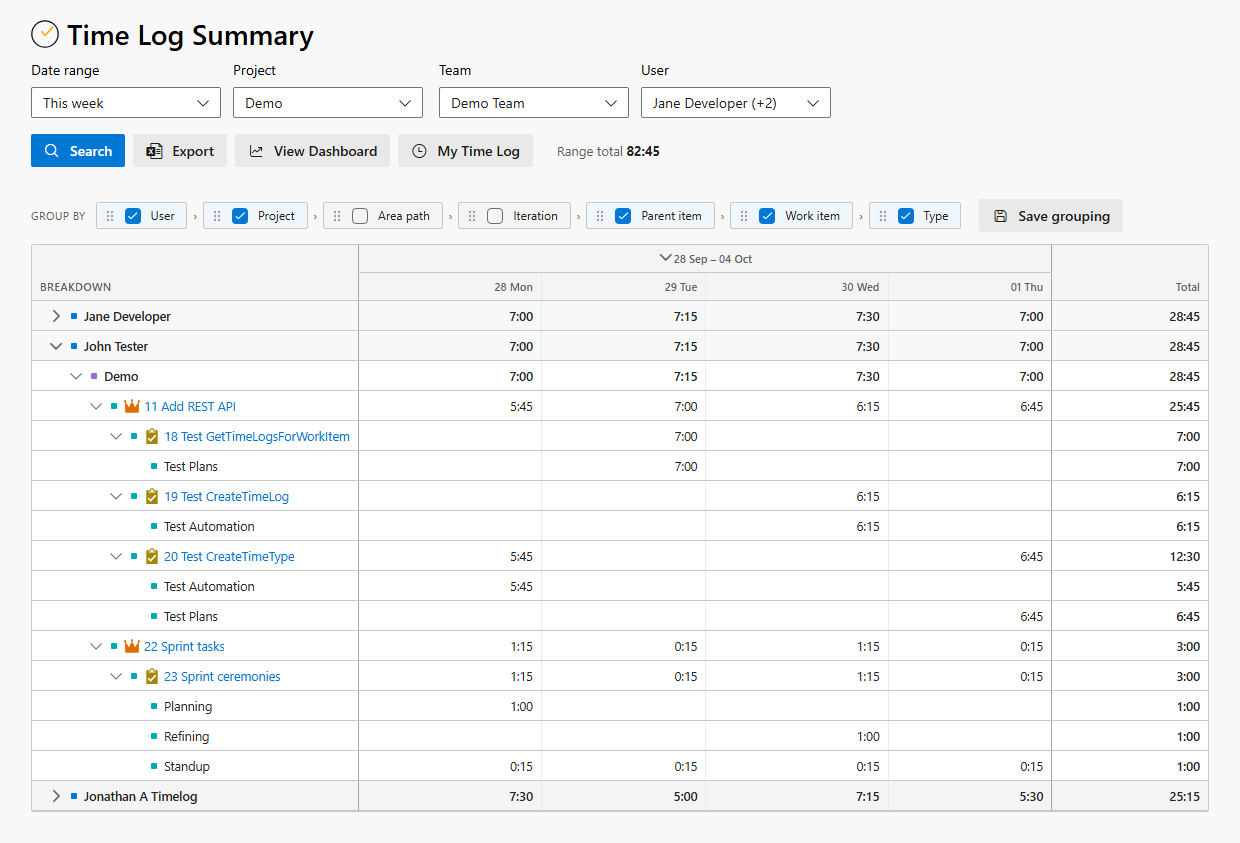Uncheck the Type grouping checkbox

tap(906, 216)
